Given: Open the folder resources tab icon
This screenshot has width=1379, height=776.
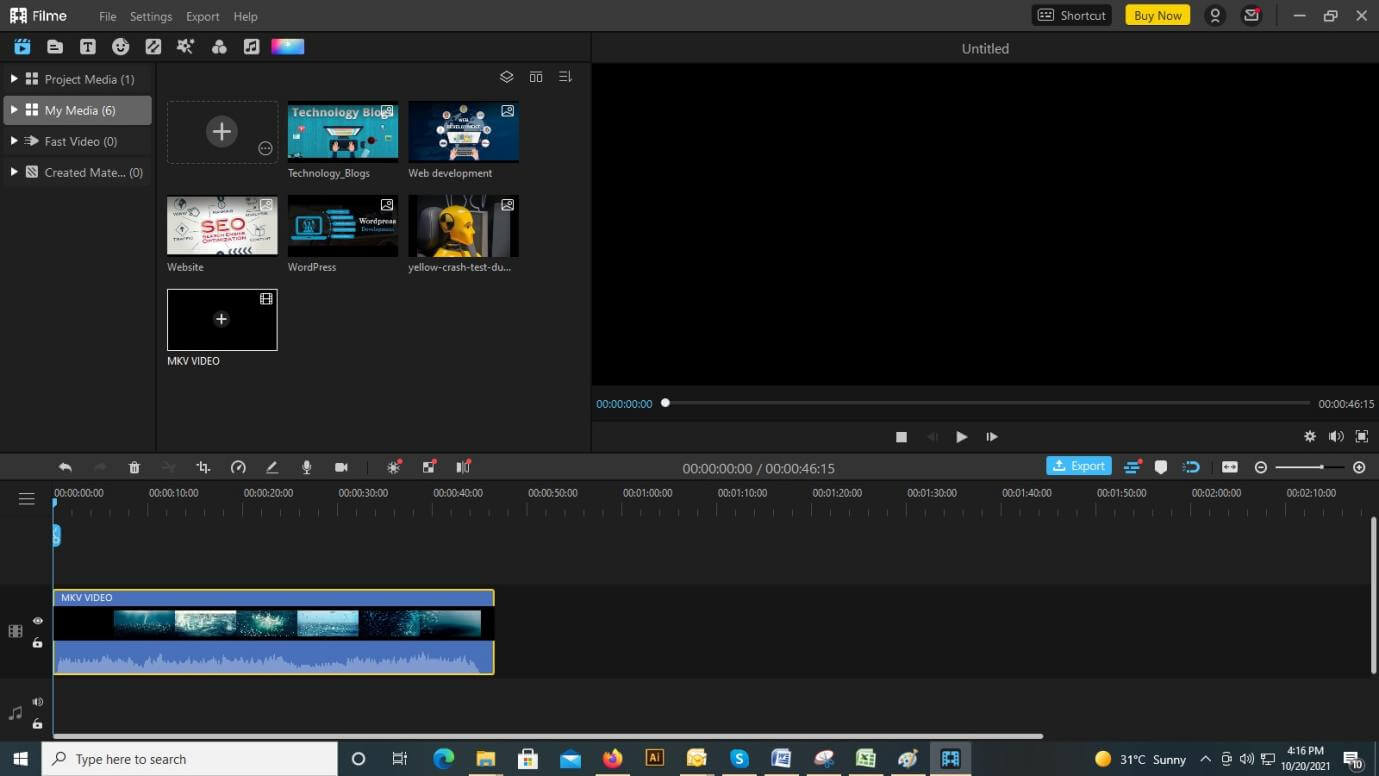Looking at the screenshot, I should [55, 46].
